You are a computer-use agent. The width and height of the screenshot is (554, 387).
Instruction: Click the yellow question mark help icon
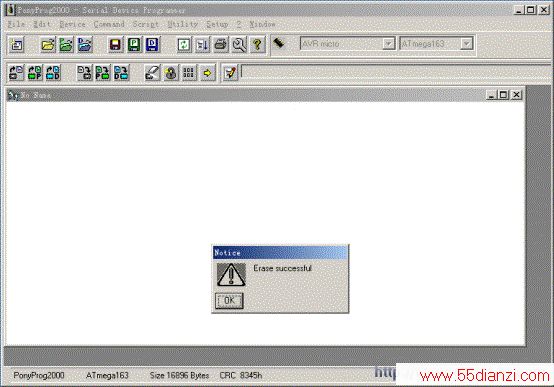point(257,45)
